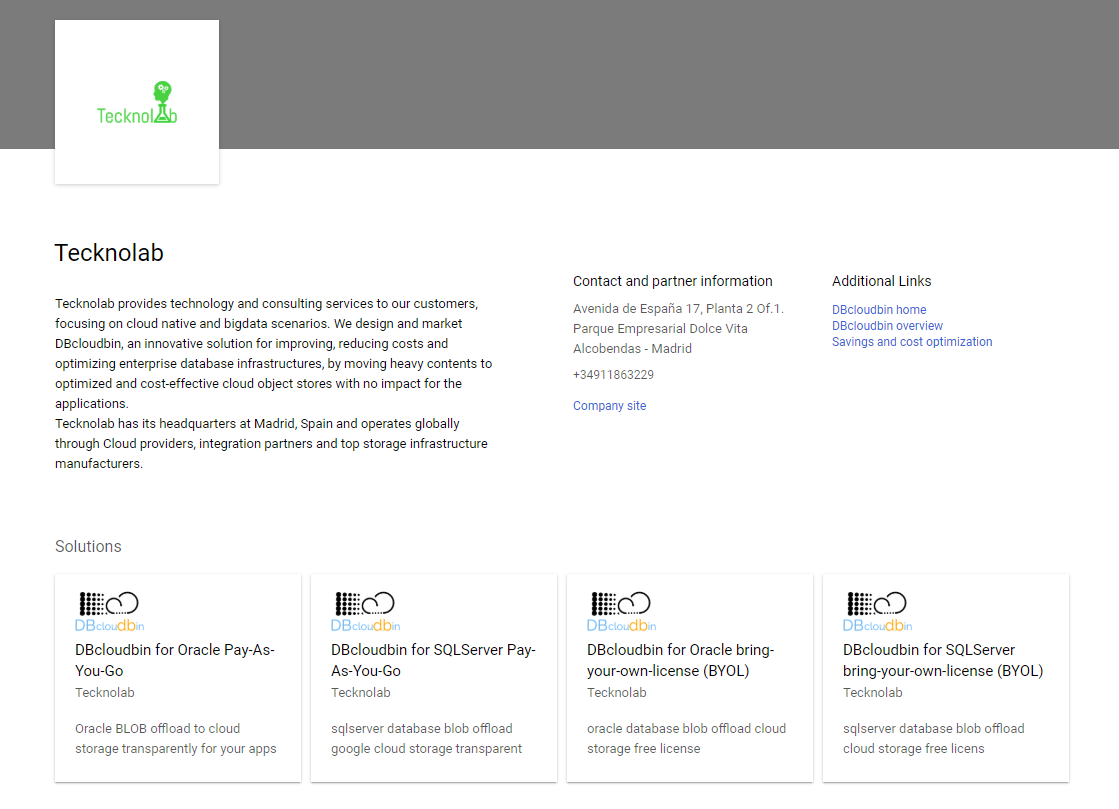
Task: Open DBcloudbin for Oracle Pay-As-You-Go title
Action: pos(175,660)
